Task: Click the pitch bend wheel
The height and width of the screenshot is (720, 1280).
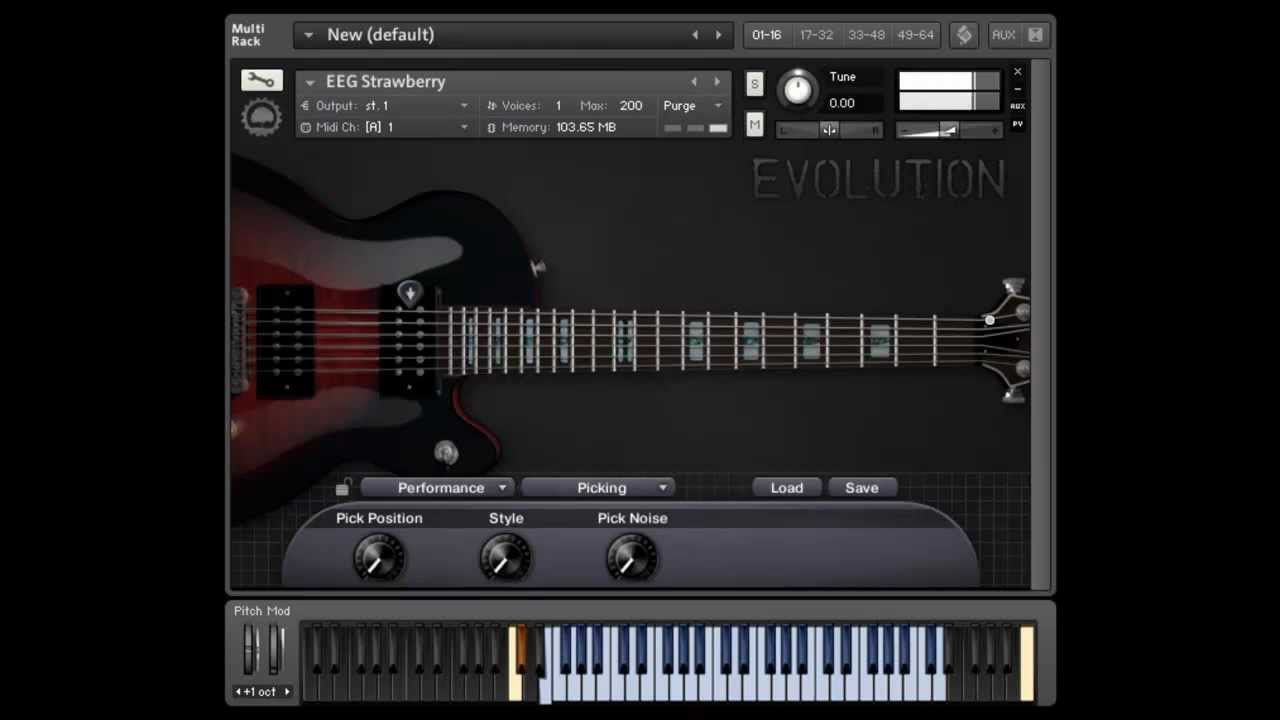Action: (x=250, y=651)
